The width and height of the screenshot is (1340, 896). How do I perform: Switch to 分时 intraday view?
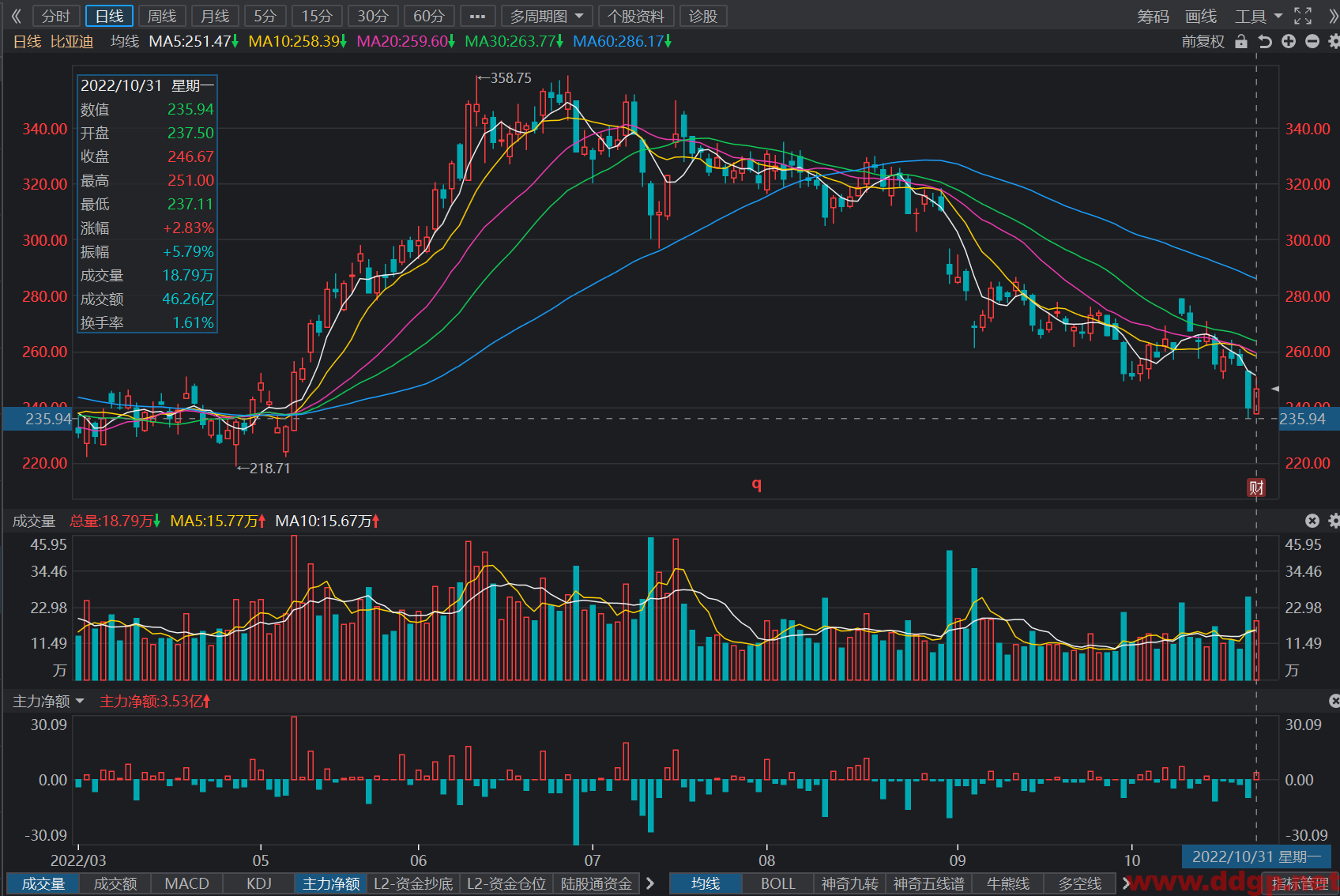pyautogui.click(x=56, y=16)
